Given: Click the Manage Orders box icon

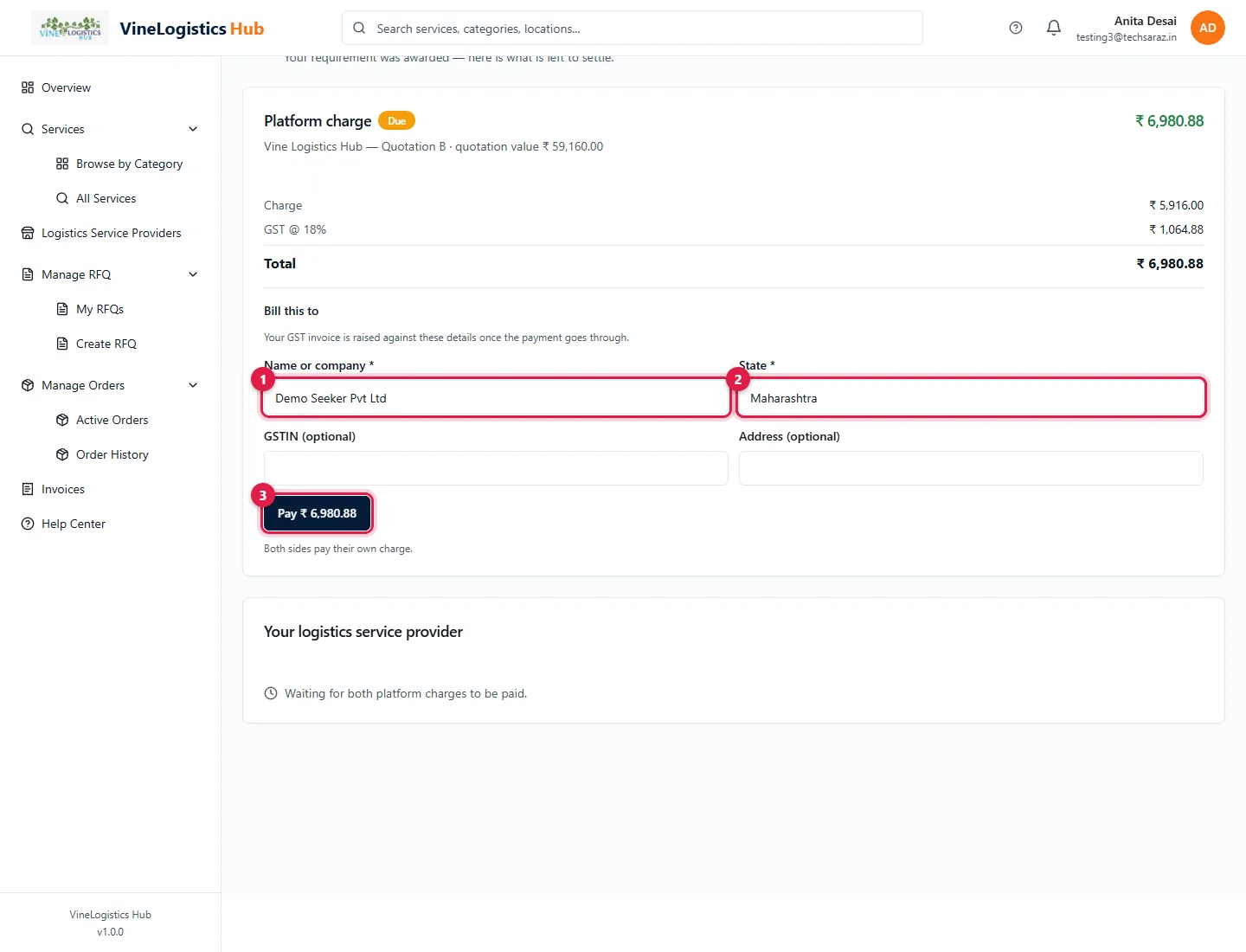Looking at the screenshot, I should (28, 385).
